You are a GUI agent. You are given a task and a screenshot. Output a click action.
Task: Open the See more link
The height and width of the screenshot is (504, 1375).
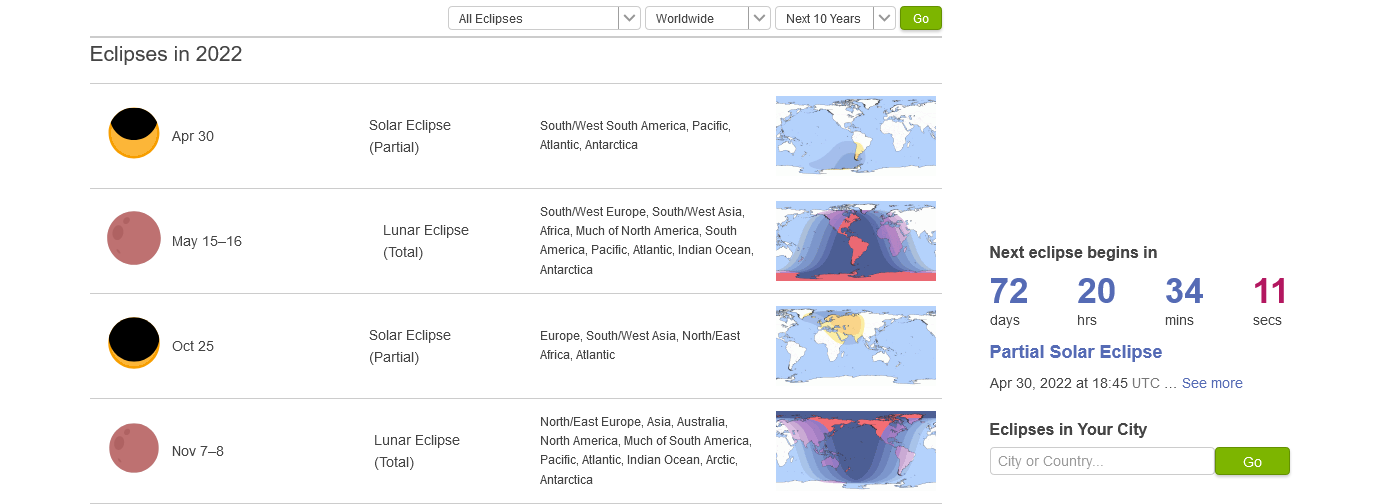[x=1212, y=383]
